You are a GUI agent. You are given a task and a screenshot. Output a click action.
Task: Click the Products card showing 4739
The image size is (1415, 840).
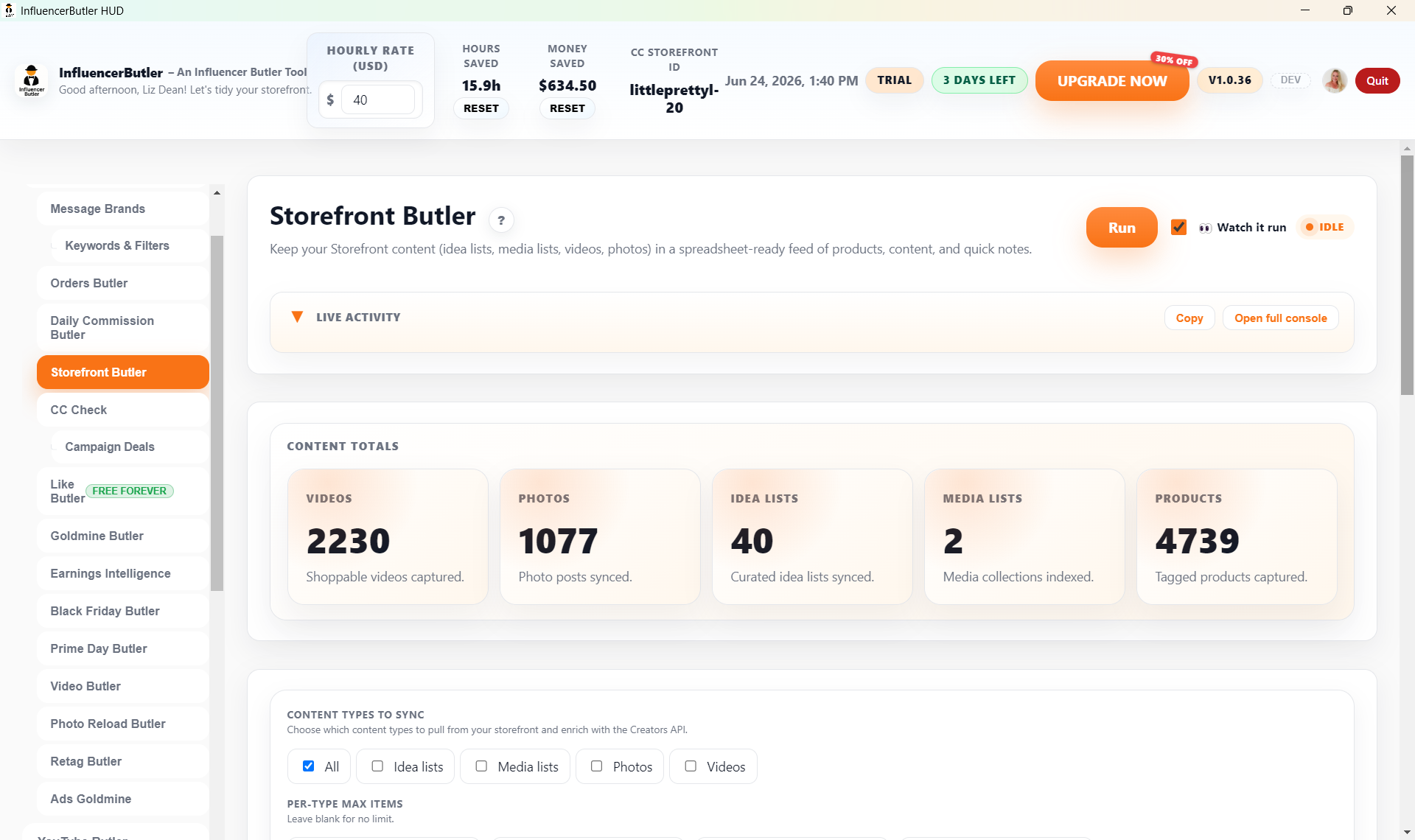click(1237, 536)
